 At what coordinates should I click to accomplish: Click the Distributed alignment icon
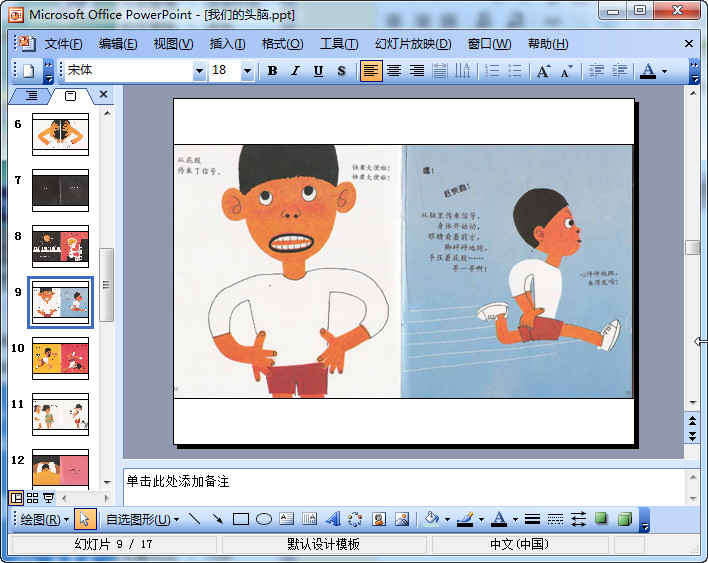(440, 71)
